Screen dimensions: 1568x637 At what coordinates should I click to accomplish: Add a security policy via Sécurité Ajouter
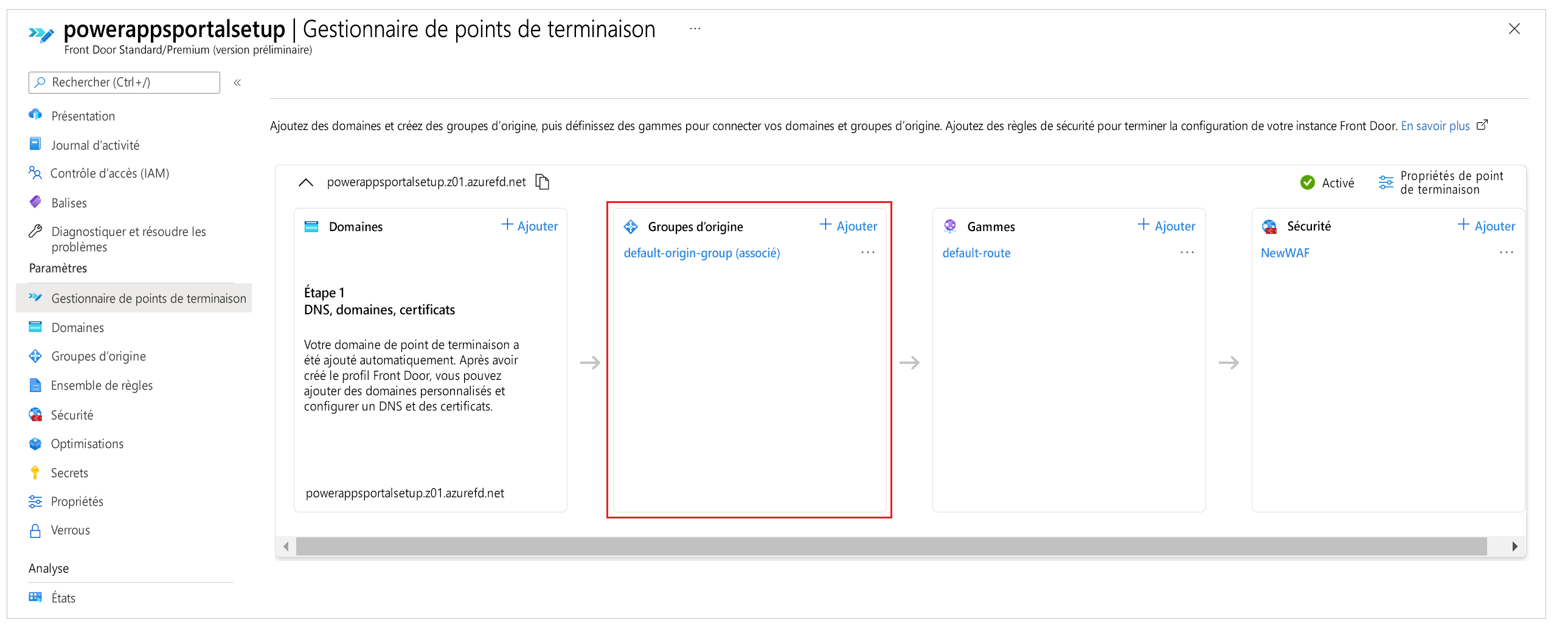[1486, 226]
